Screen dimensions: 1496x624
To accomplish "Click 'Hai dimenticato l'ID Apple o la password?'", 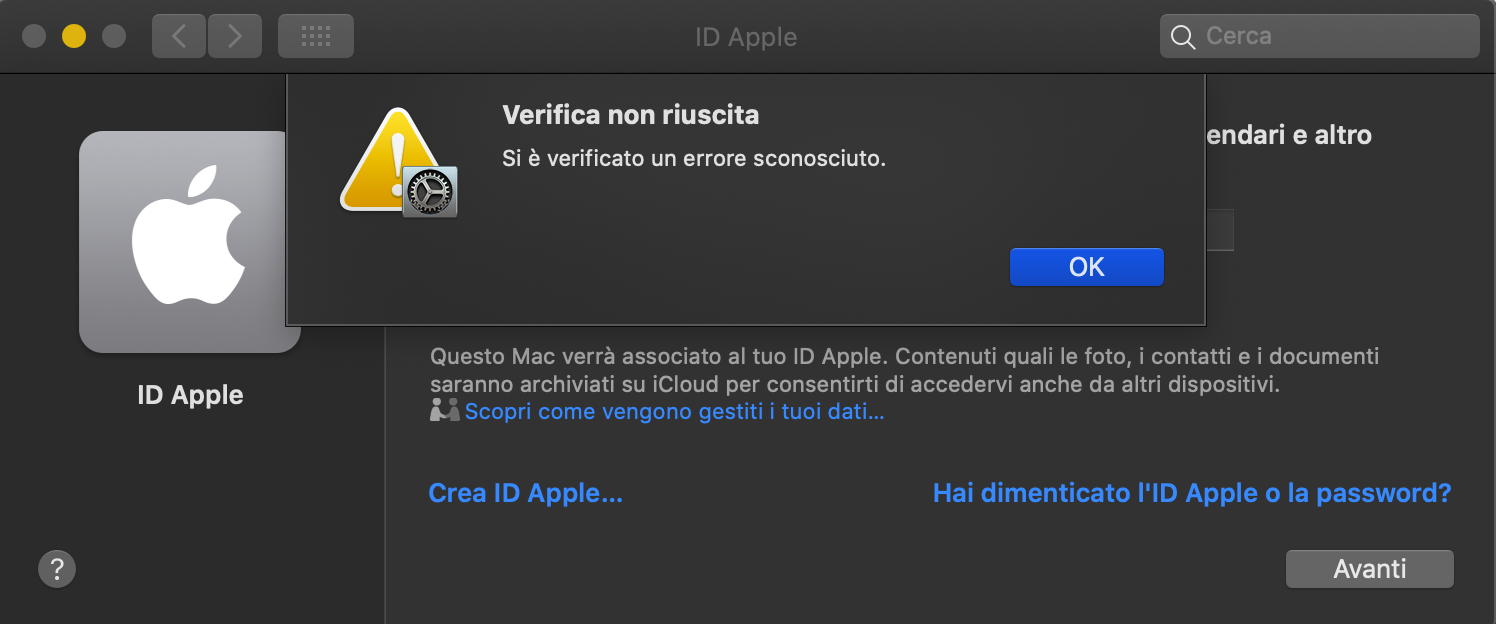I will click(1192, 492).
